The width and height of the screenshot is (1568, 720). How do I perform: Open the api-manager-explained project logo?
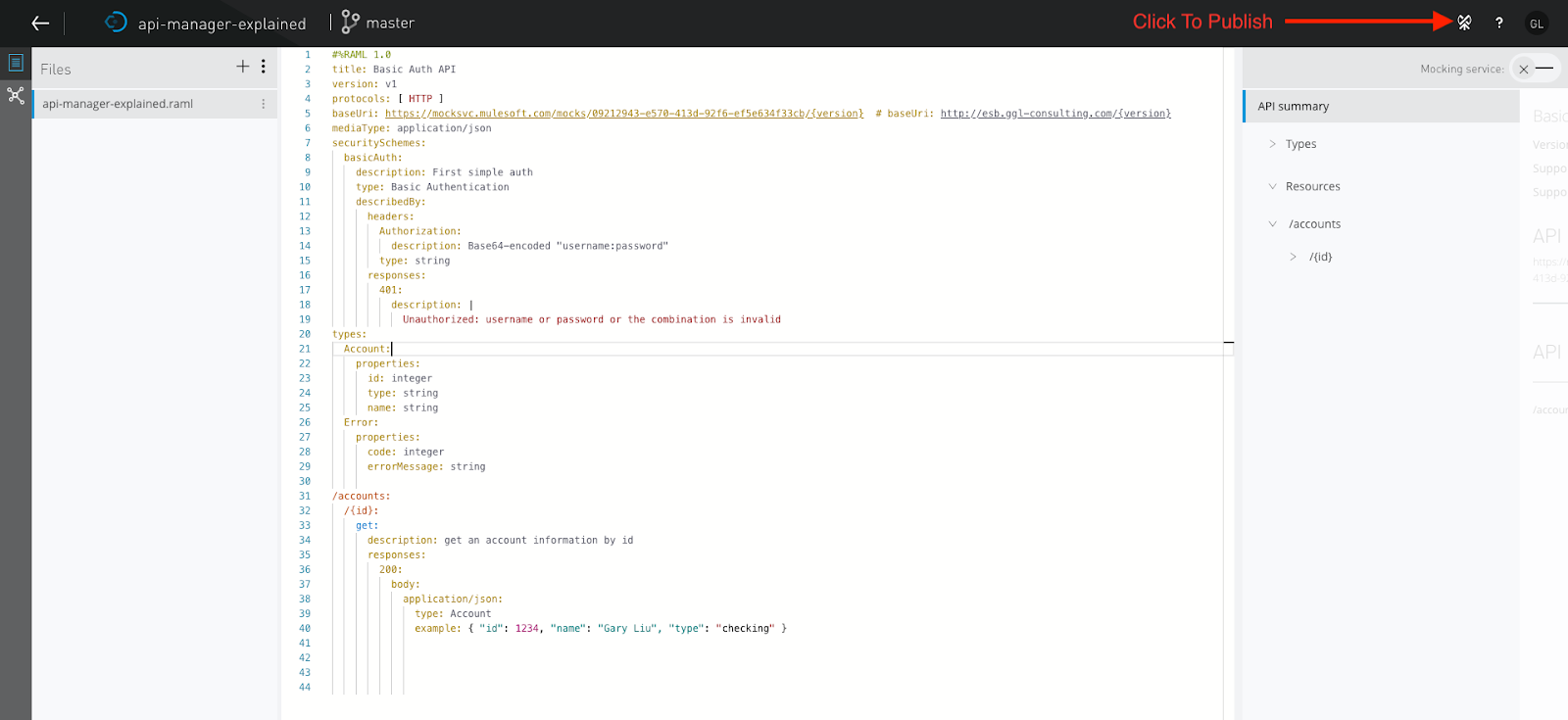tap(116, 22)
